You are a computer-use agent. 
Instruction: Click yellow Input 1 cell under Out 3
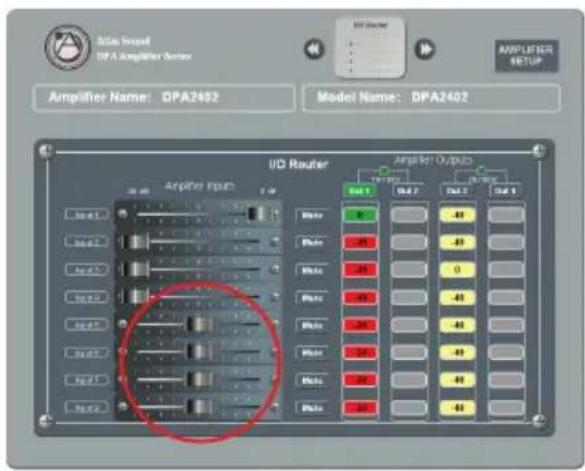[x=457, y=215]
